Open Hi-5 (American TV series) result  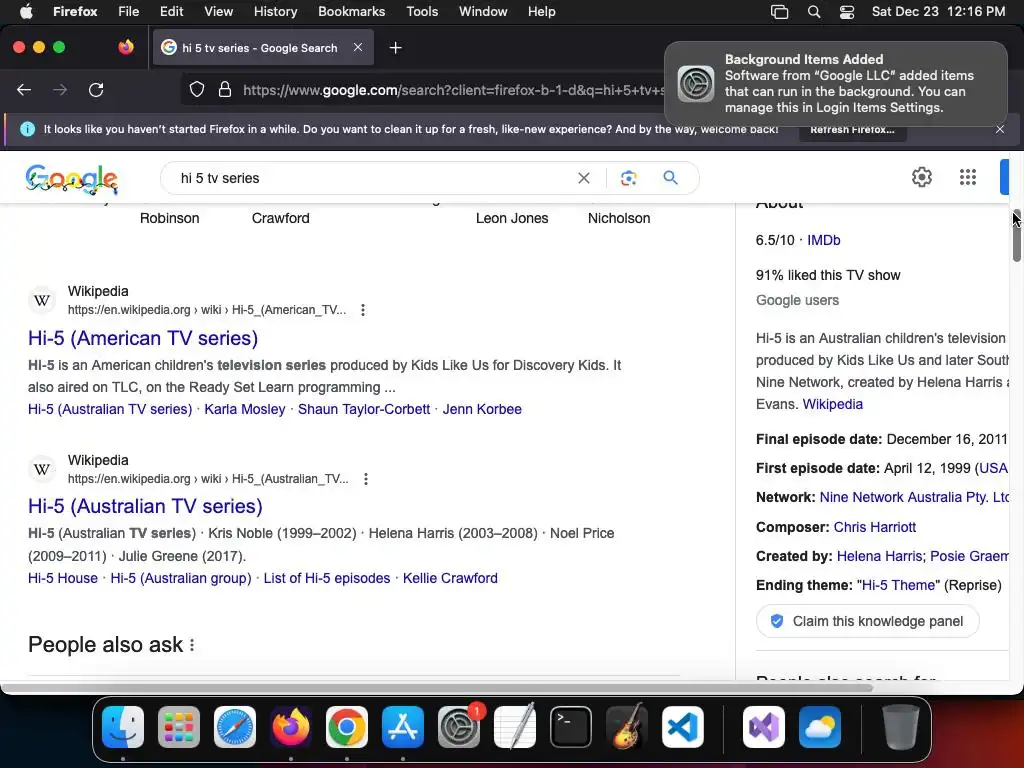pyautogui.click(x=143, y=338)
